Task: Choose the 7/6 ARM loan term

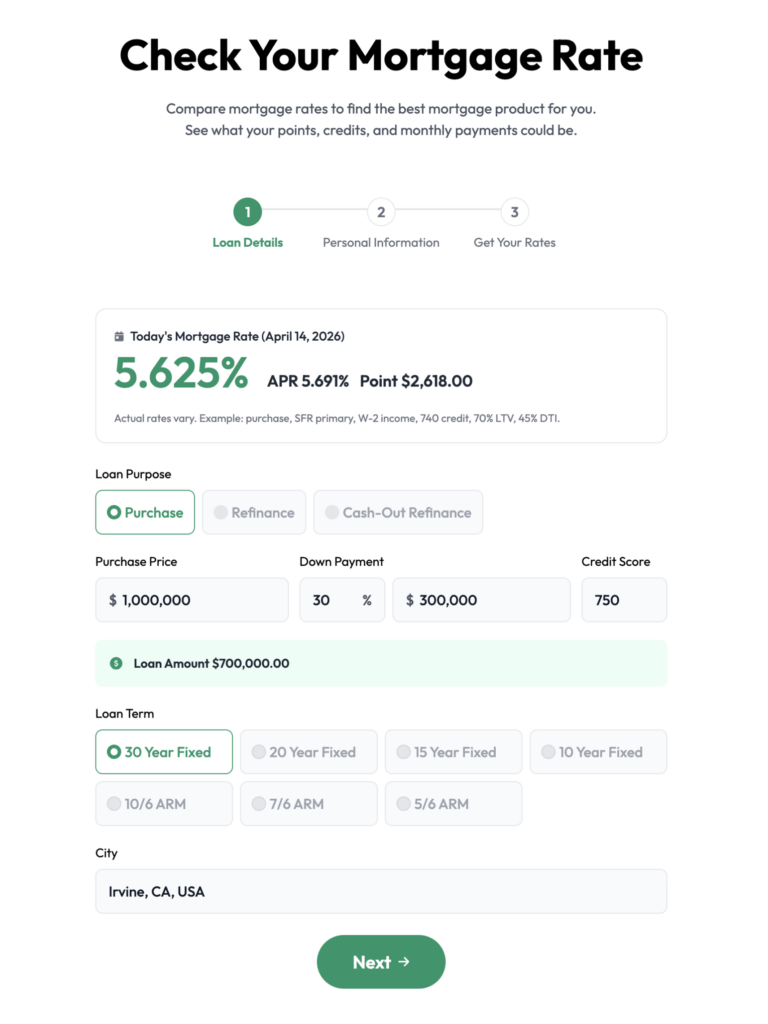Action: click(x=308, y=803)
